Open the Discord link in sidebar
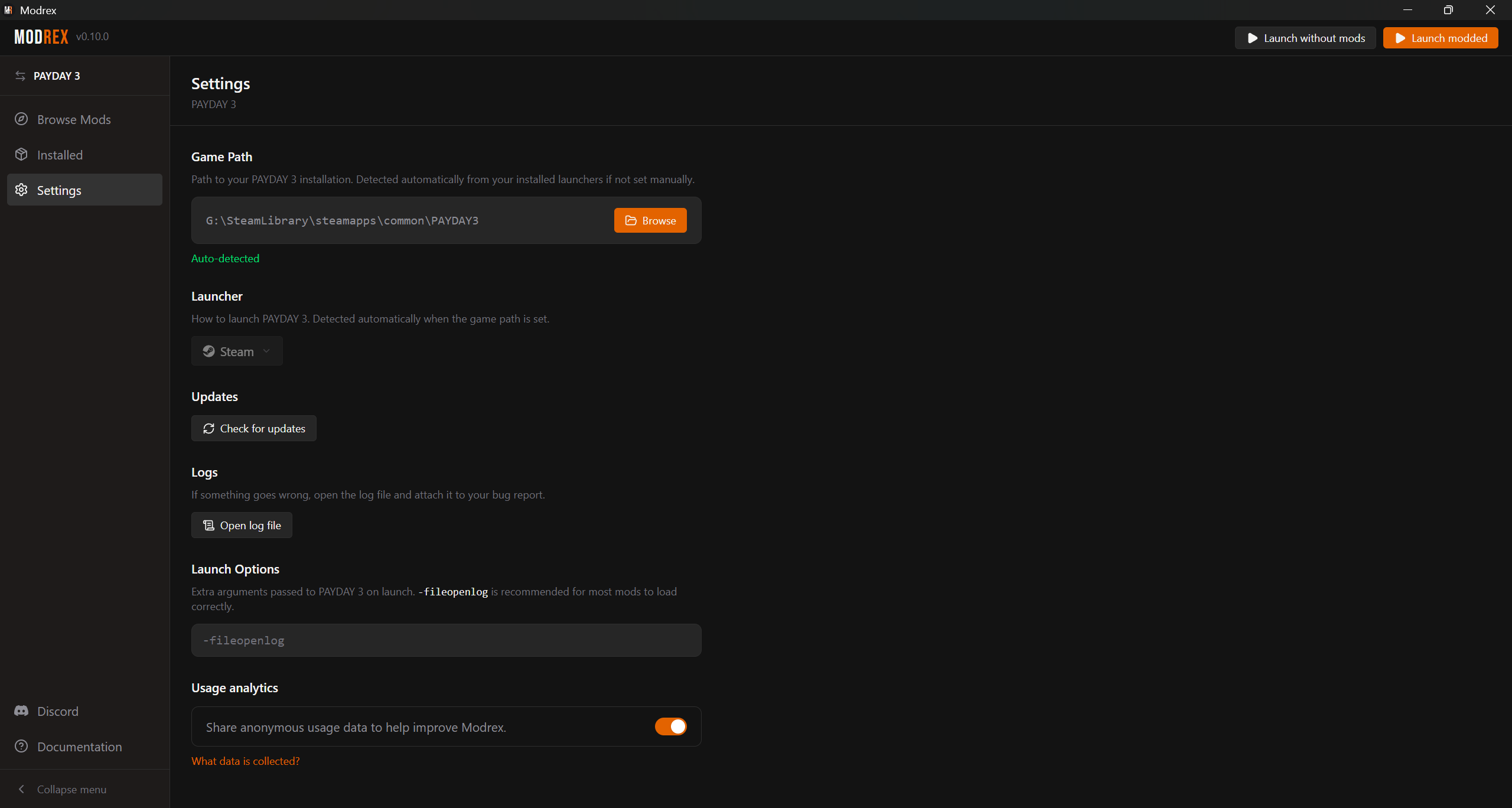 click(84, 711)
